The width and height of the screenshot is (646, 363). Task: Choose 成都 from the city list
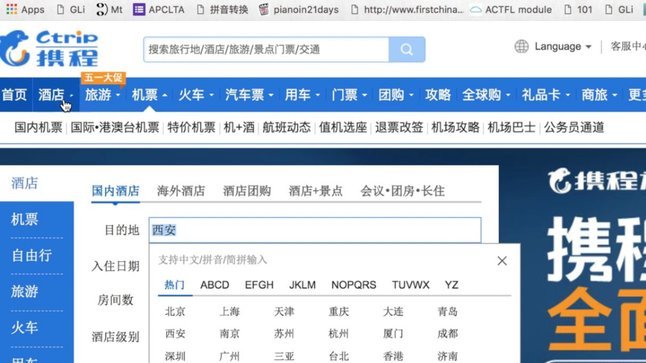click(x=447, y=333)
